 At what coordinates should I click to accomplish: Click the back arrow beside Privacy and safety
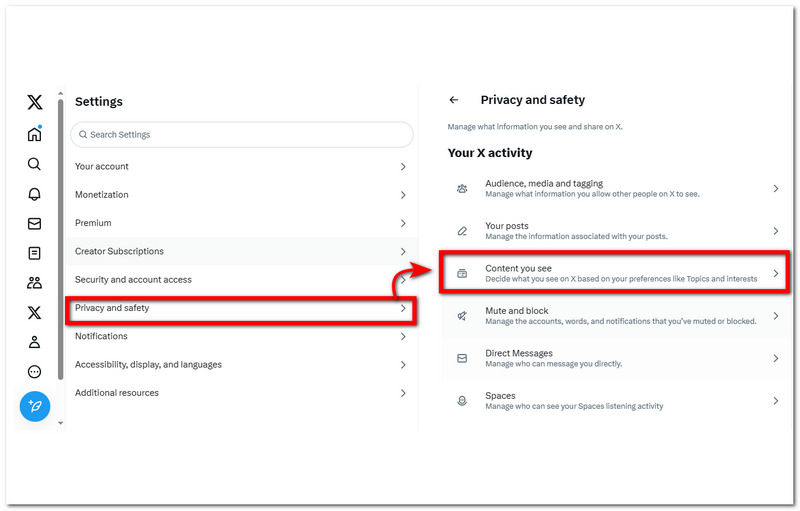454,100
